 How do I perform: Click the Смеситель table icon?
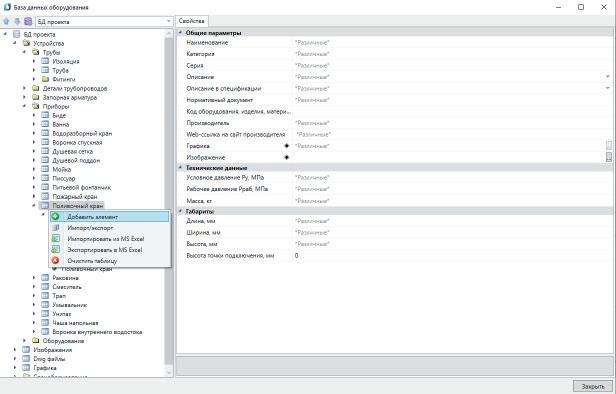[x=45, y=287]
